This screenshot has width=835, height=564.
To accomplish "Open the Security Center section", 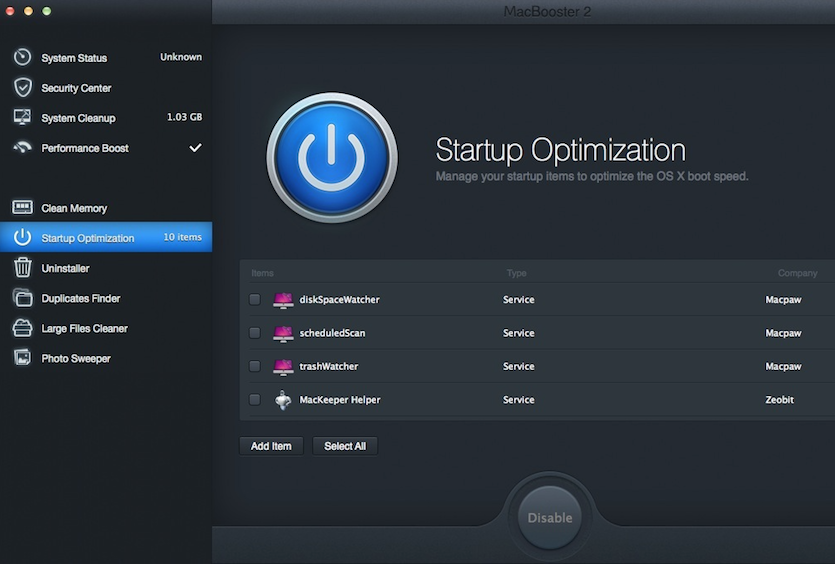I will pyautogui.click(x=106, y=88).
